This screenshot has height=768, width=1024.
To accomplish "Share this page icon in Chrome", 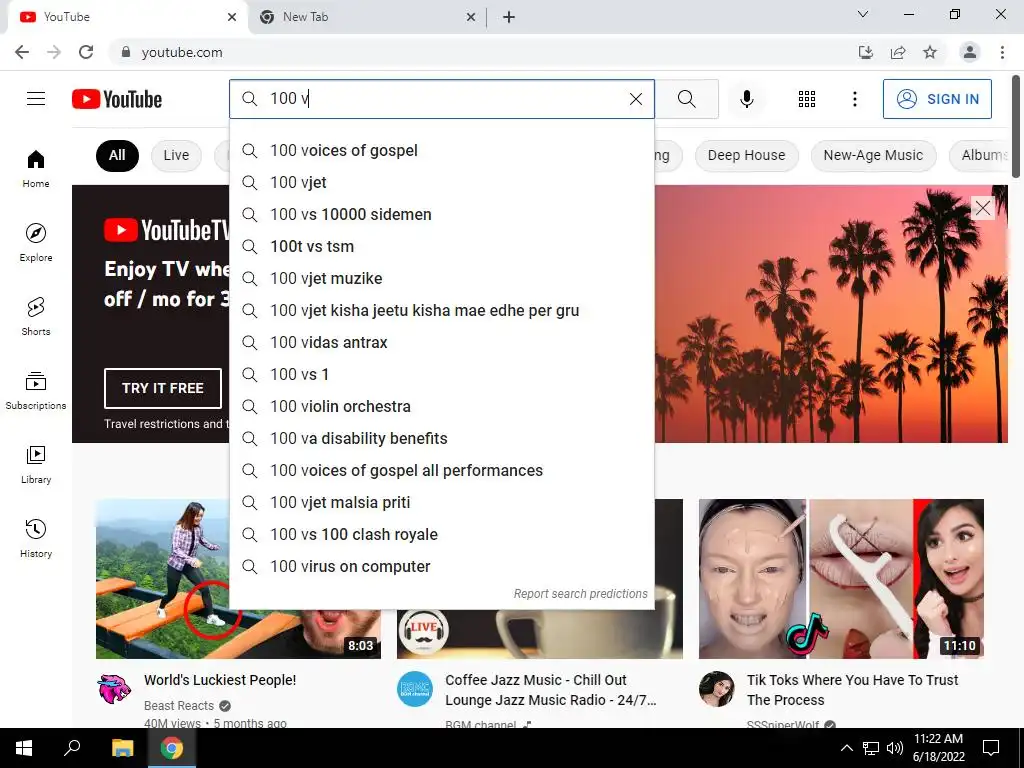I will pyautogui.click(x=898, y=52).
